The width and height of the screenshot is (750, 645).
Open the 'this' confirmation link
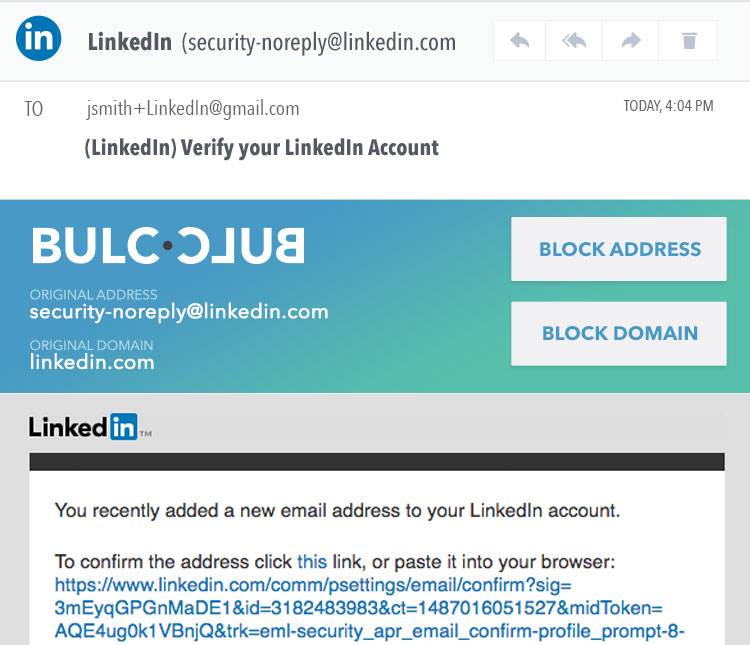tap(312, 561)
